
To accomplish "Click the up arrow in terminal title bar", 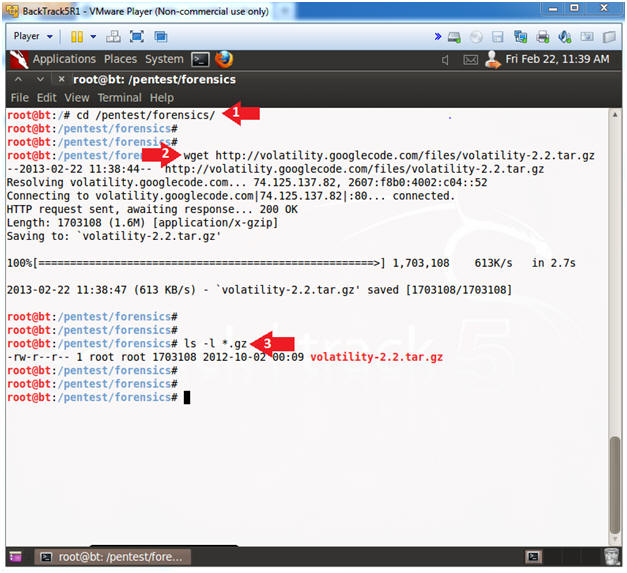I will coord(18,79).
